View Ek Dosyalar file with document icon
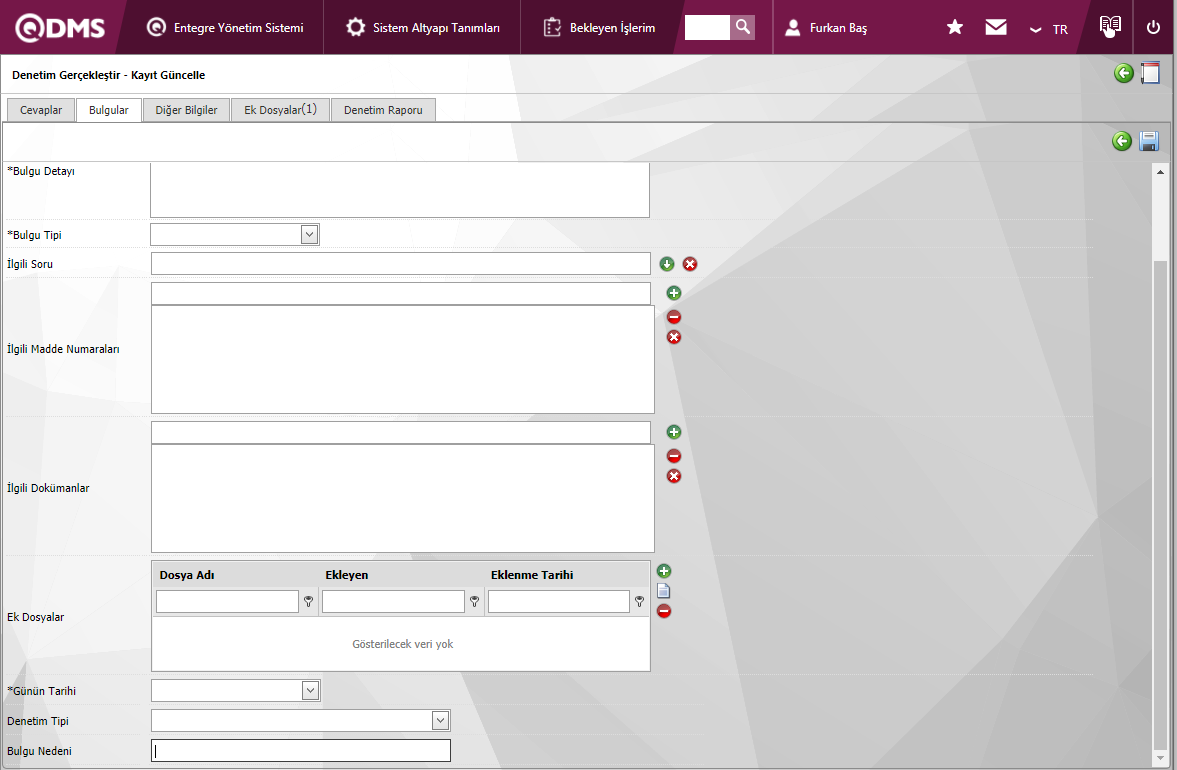This screenshot has width=1177, height=770. click(664, 591)
